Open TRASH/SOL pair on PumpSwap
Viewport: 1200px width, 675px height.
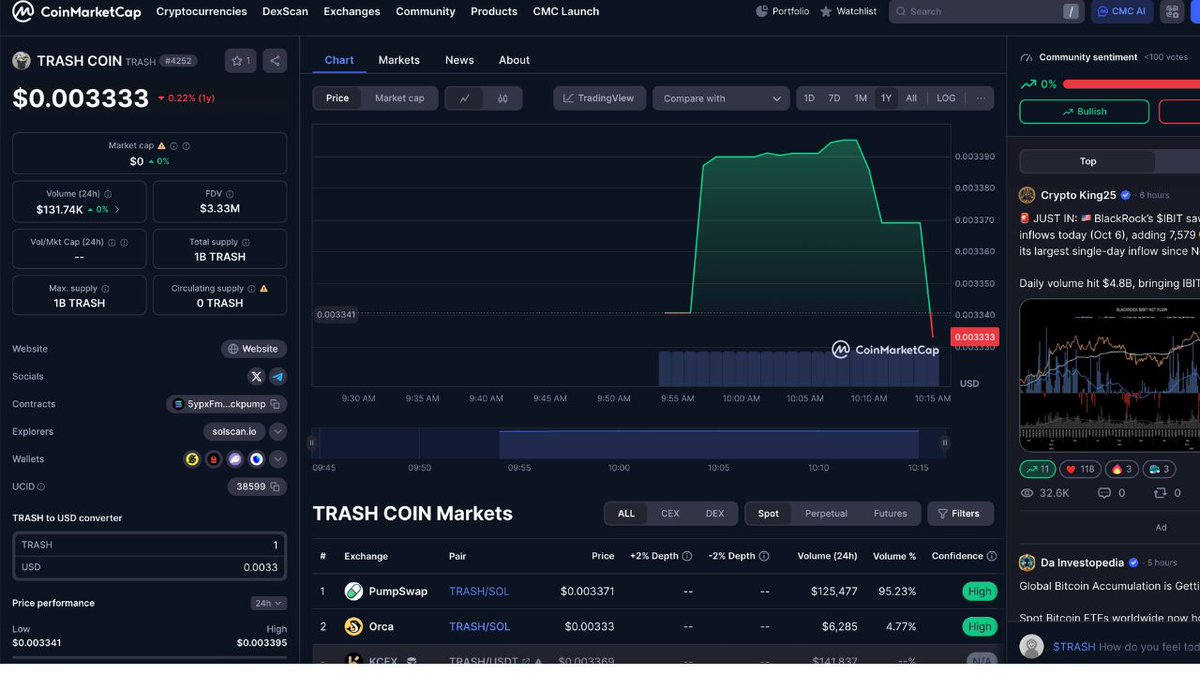pos(478,591)
